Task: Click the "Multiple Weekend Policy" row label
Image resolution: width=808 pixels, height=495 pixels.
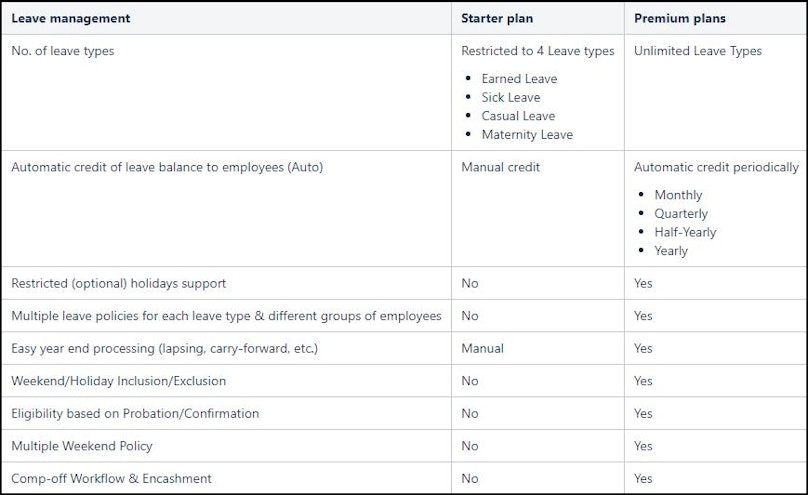Action: coord(82,446)
